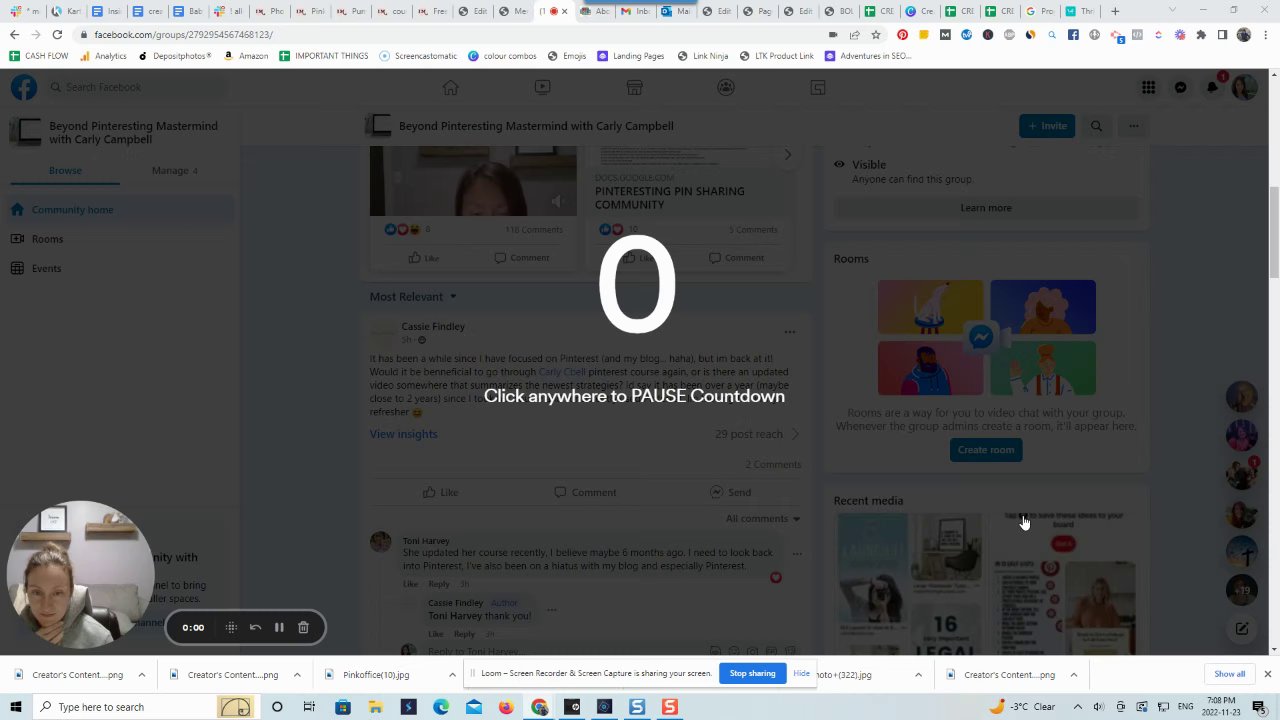1280x720 pixels.
Task: Restart the Loom recording with undo arrow
Action: click(255, 628)
